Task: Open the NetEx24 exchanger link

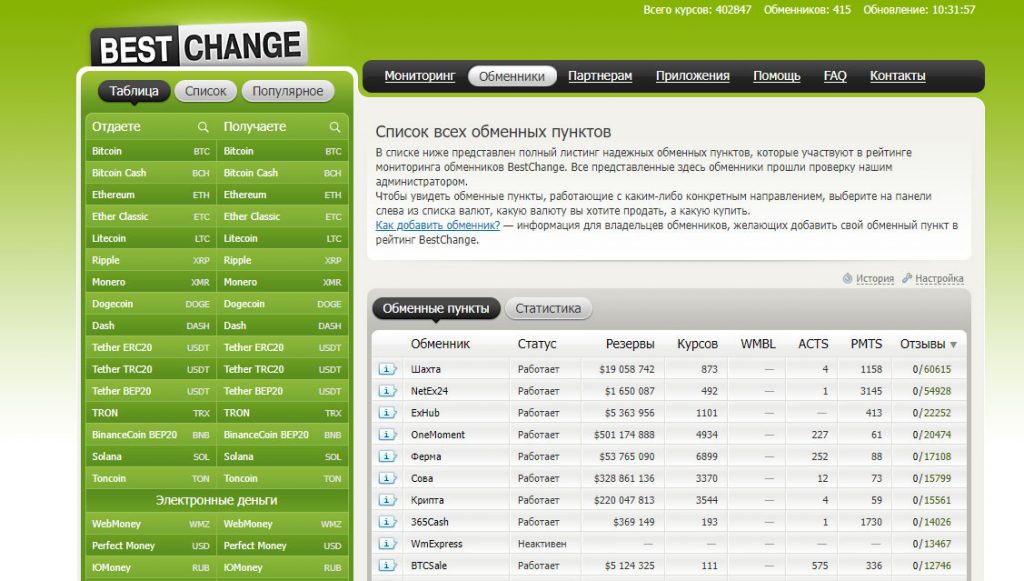Action: [429, 391]
